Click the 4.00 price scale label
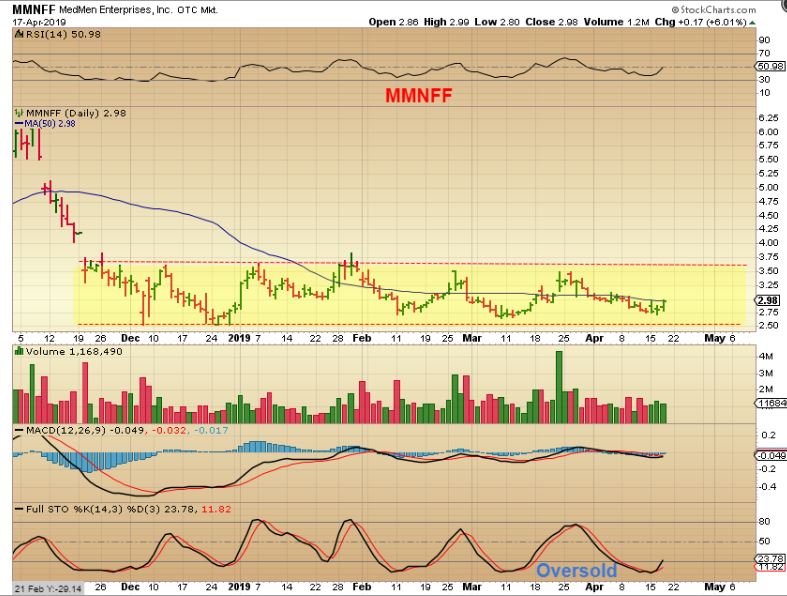The image size is (787, 596). point(768,243)
